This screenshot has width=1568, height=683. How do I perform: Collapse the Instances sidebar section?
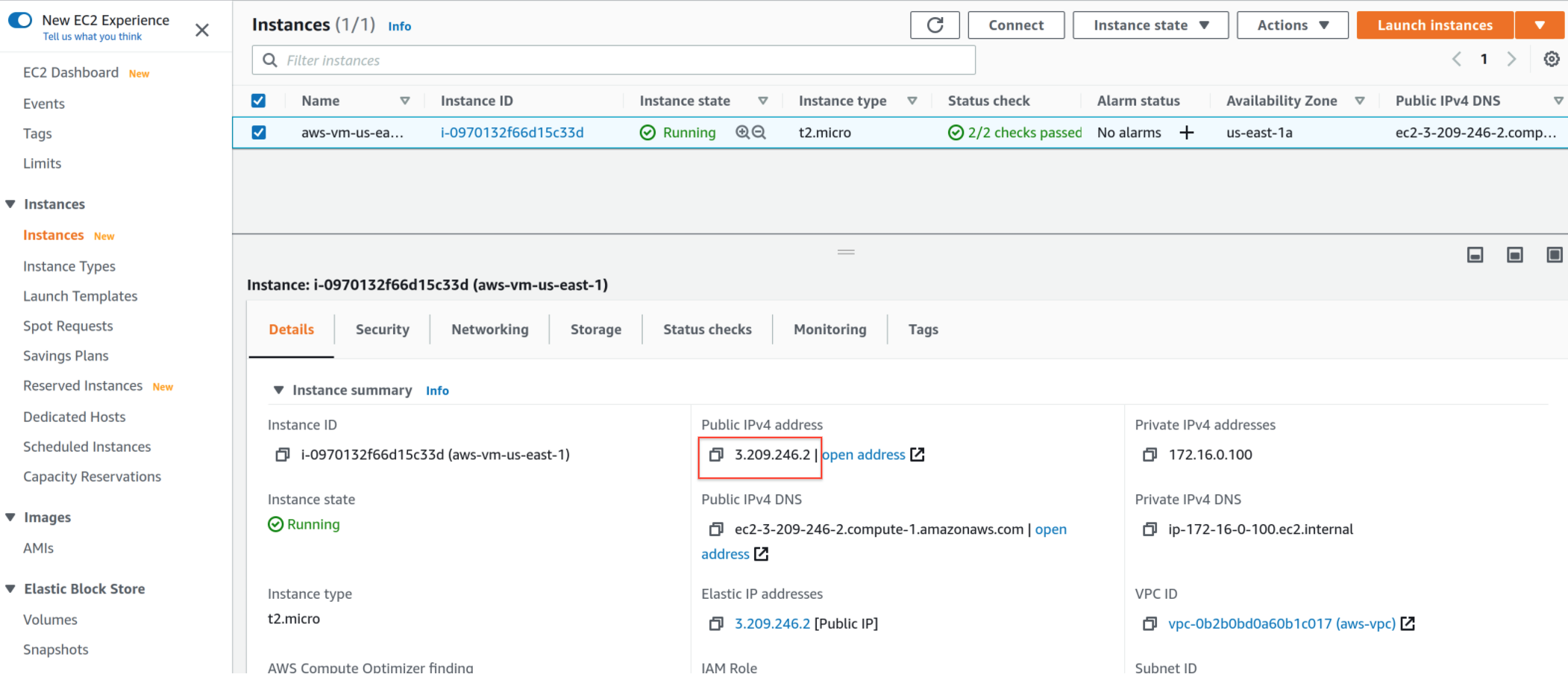click(x=10, y=204)
